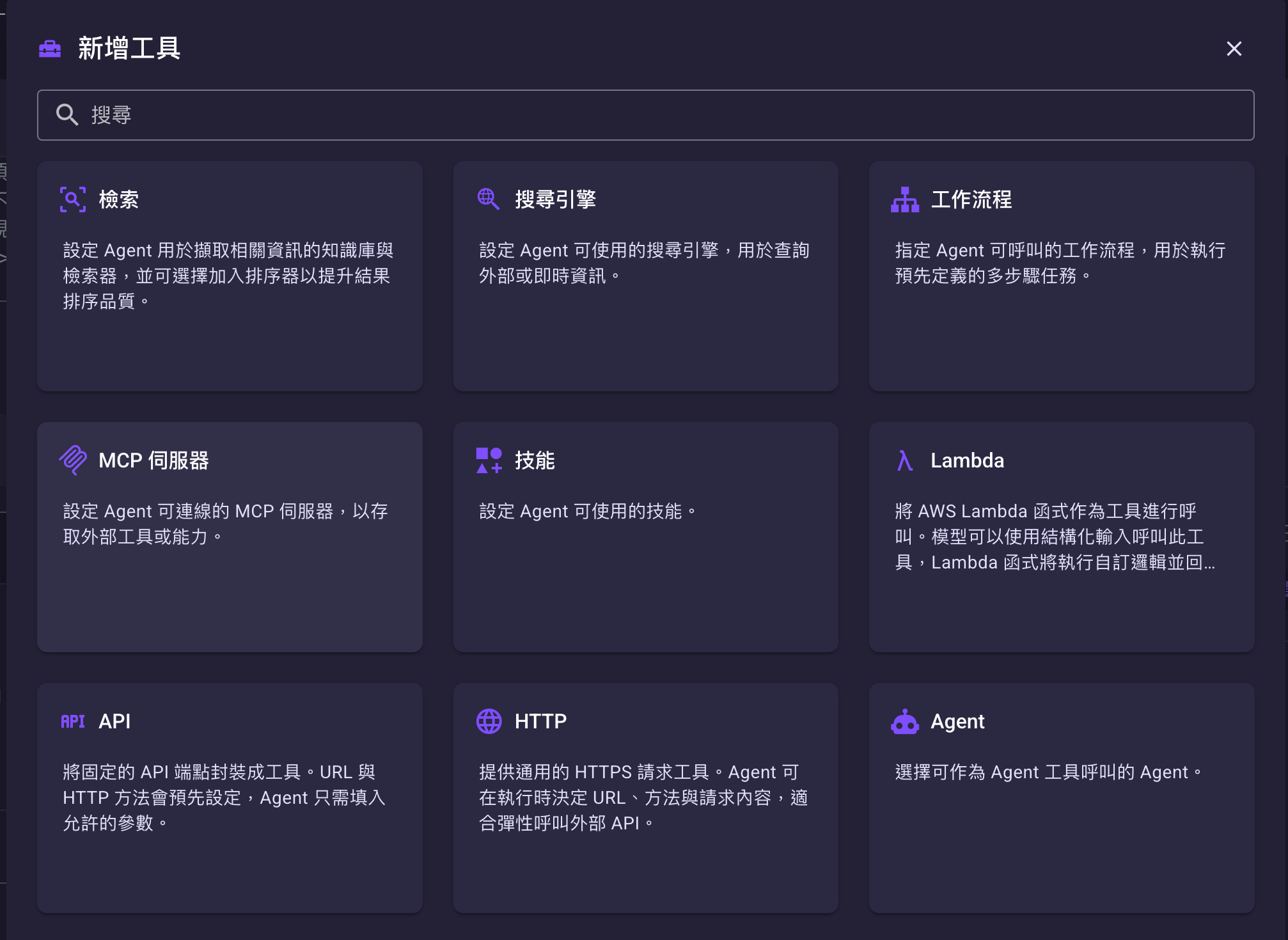Image resolution: width=1288 pixels, height=940 pixels.
Task: Click description 指定 Agent 可呼叫的工作流程
Action: 1060,263
